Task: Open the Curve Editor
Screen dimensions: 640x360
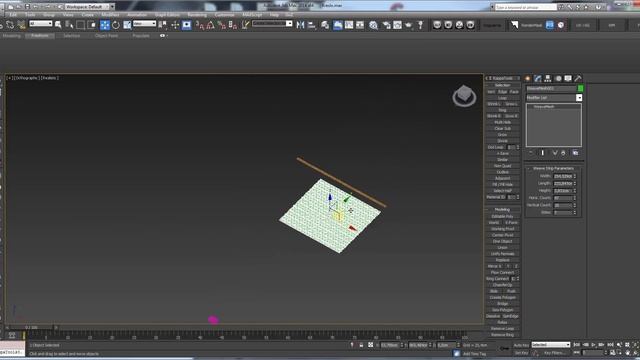Action: tap(349, 25)
